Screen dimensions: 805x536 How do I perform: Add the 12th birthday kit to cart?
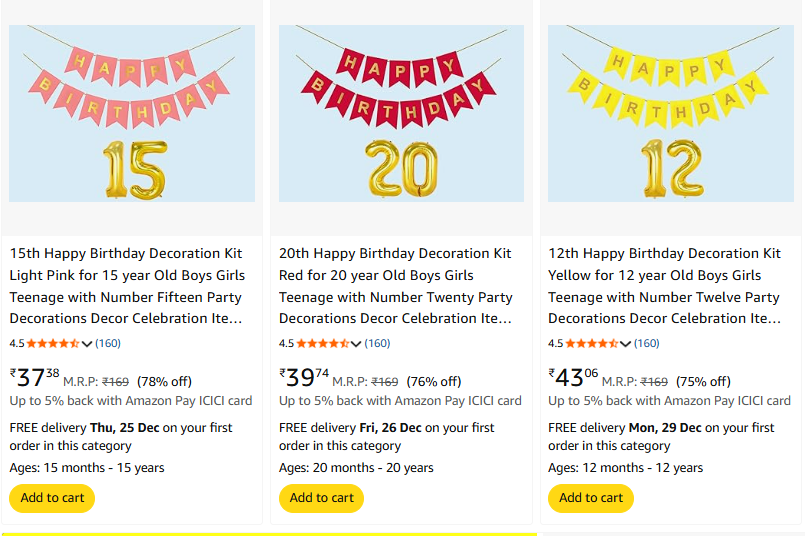[590, 498]
